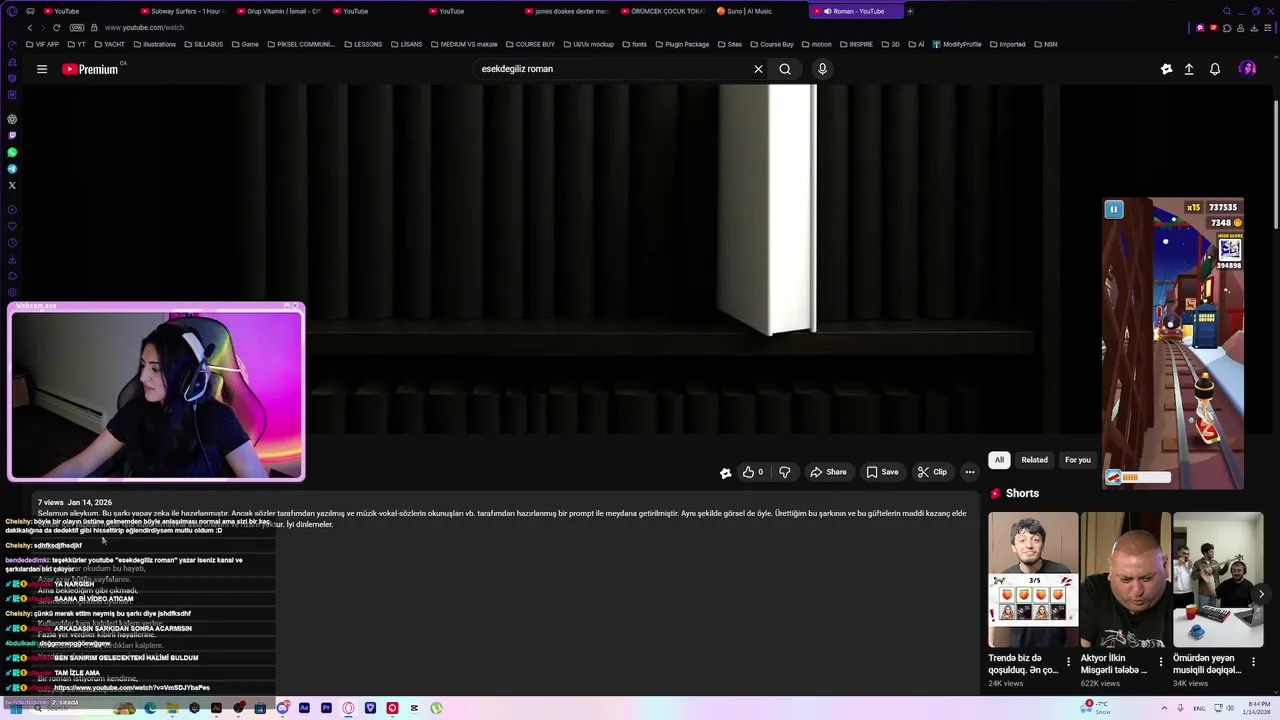
Task: Pause the Subway Surfers mini game
Action: click(1114, 209)
